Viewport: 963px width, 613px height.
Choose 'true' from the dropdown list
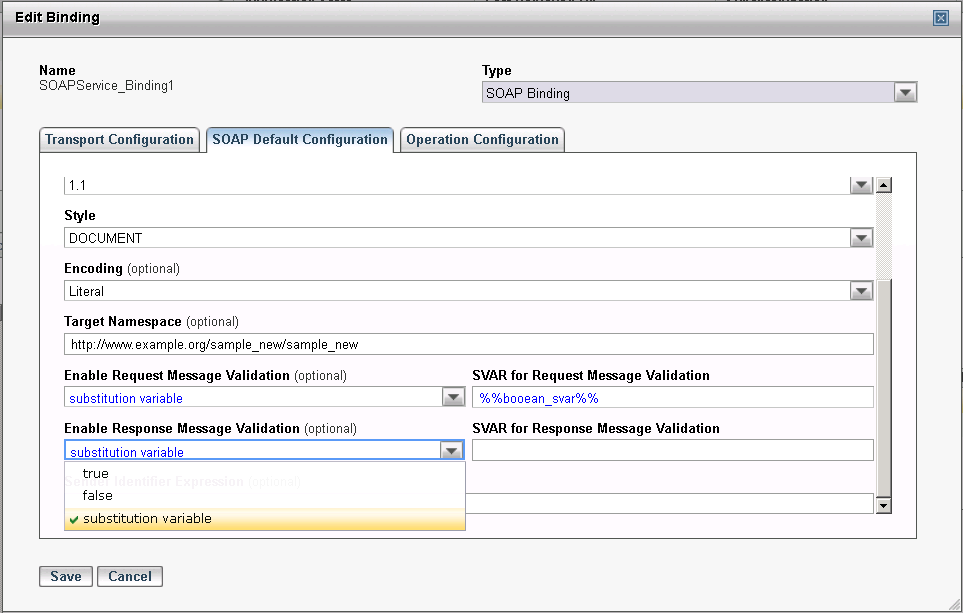coord(96,474)
